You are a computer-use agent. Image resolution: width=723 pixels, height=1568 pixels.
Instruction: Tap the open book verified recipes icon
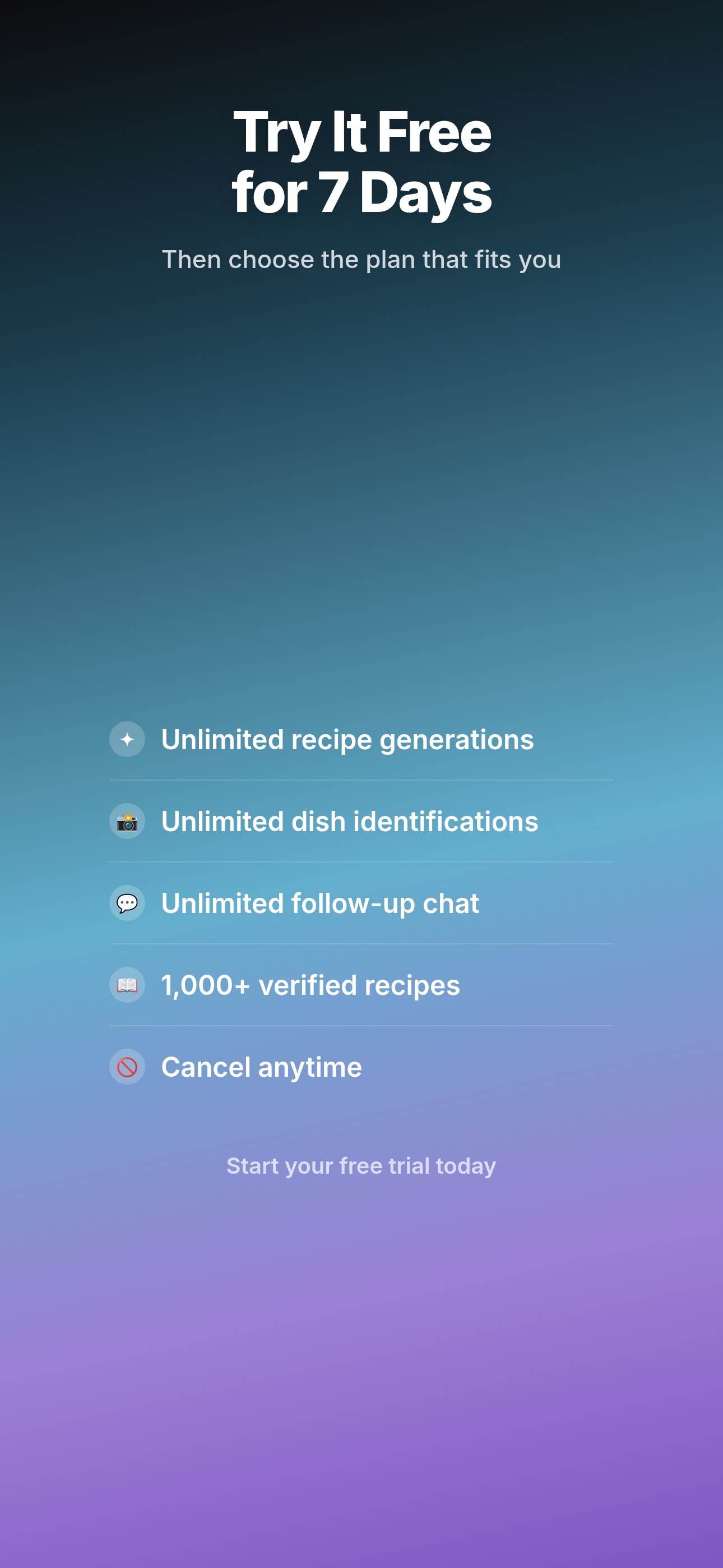tap(127, 985)
